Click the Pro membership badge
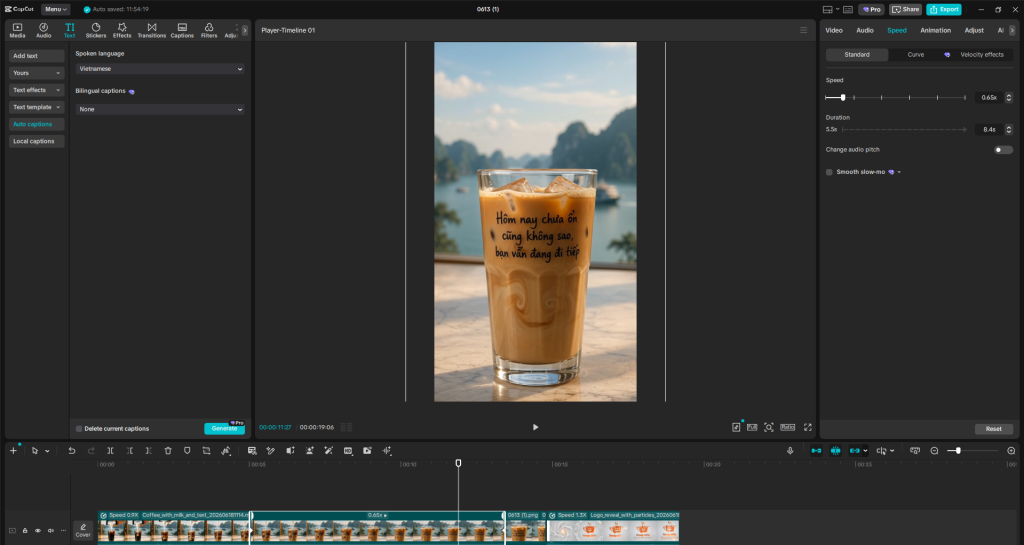The image size is (1024, 545). (872, 9)
